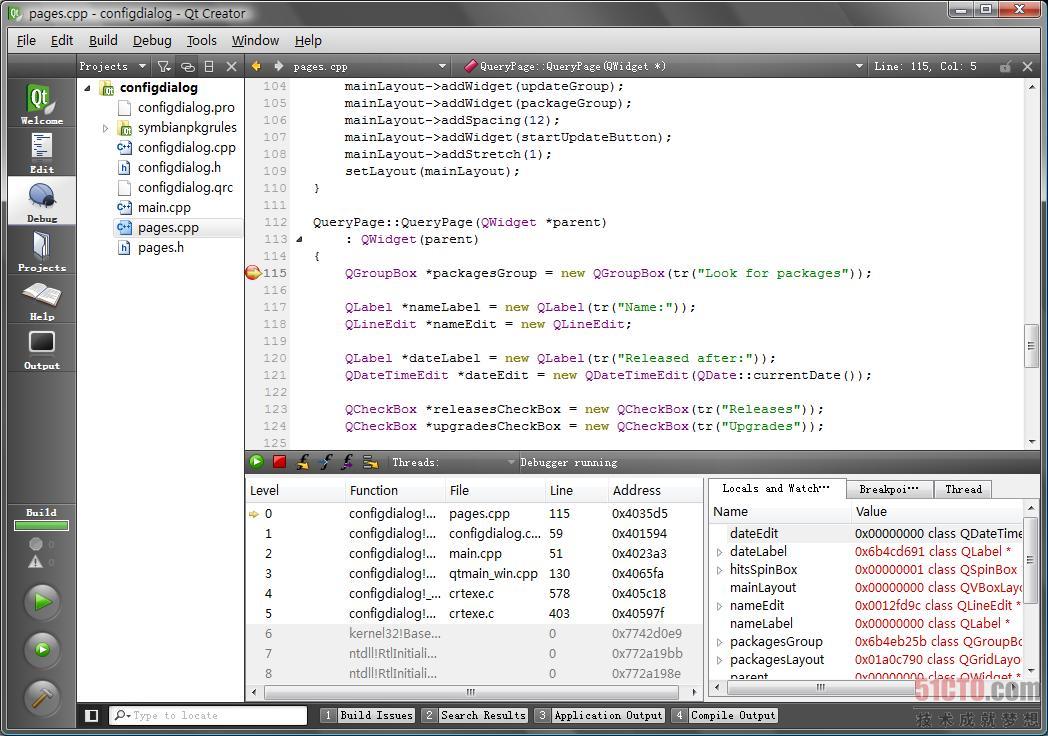Open the QueryPage symbol dropdown
Viewport: 1048px width, 736px height.
click(x=663, y=66)
